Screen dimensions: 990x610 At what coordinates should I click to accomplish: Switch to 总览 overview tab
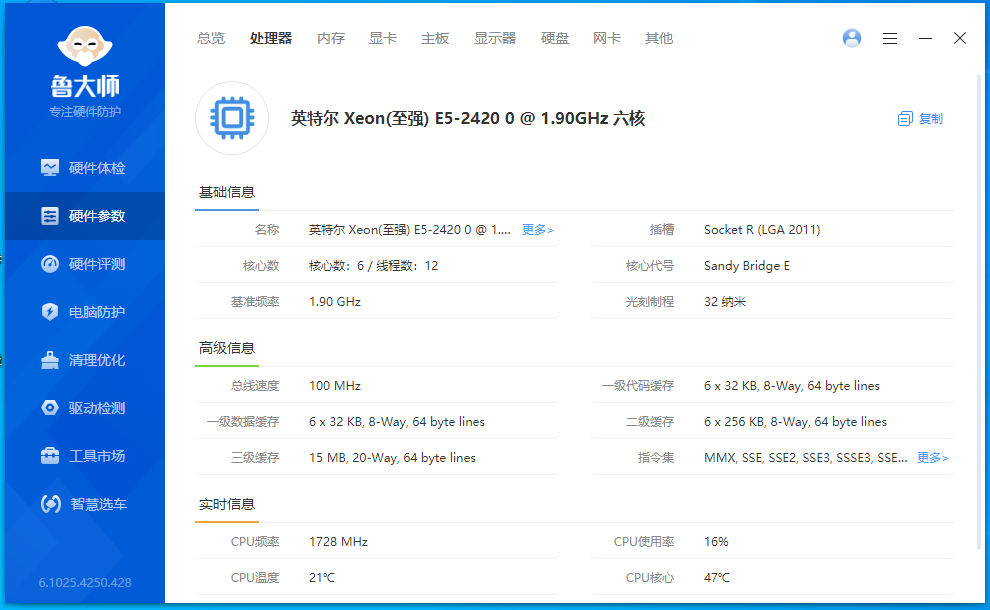[x=211, y=39]
